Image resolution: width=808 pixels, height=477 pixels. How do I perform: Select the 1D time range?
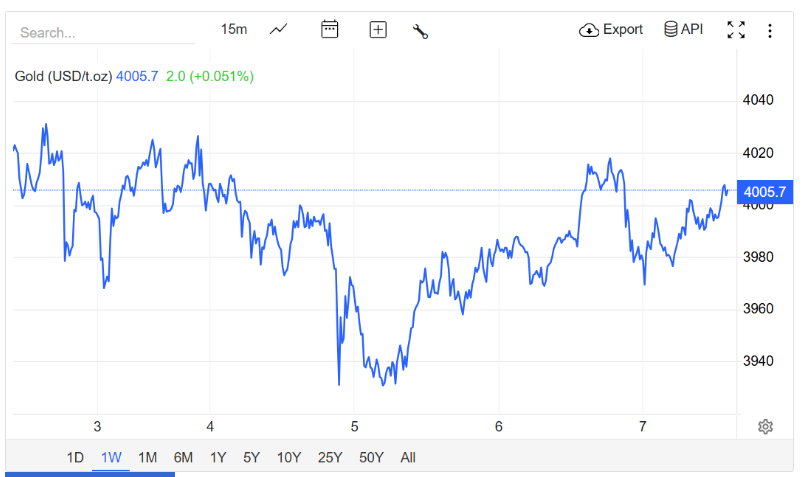point(75,458)
